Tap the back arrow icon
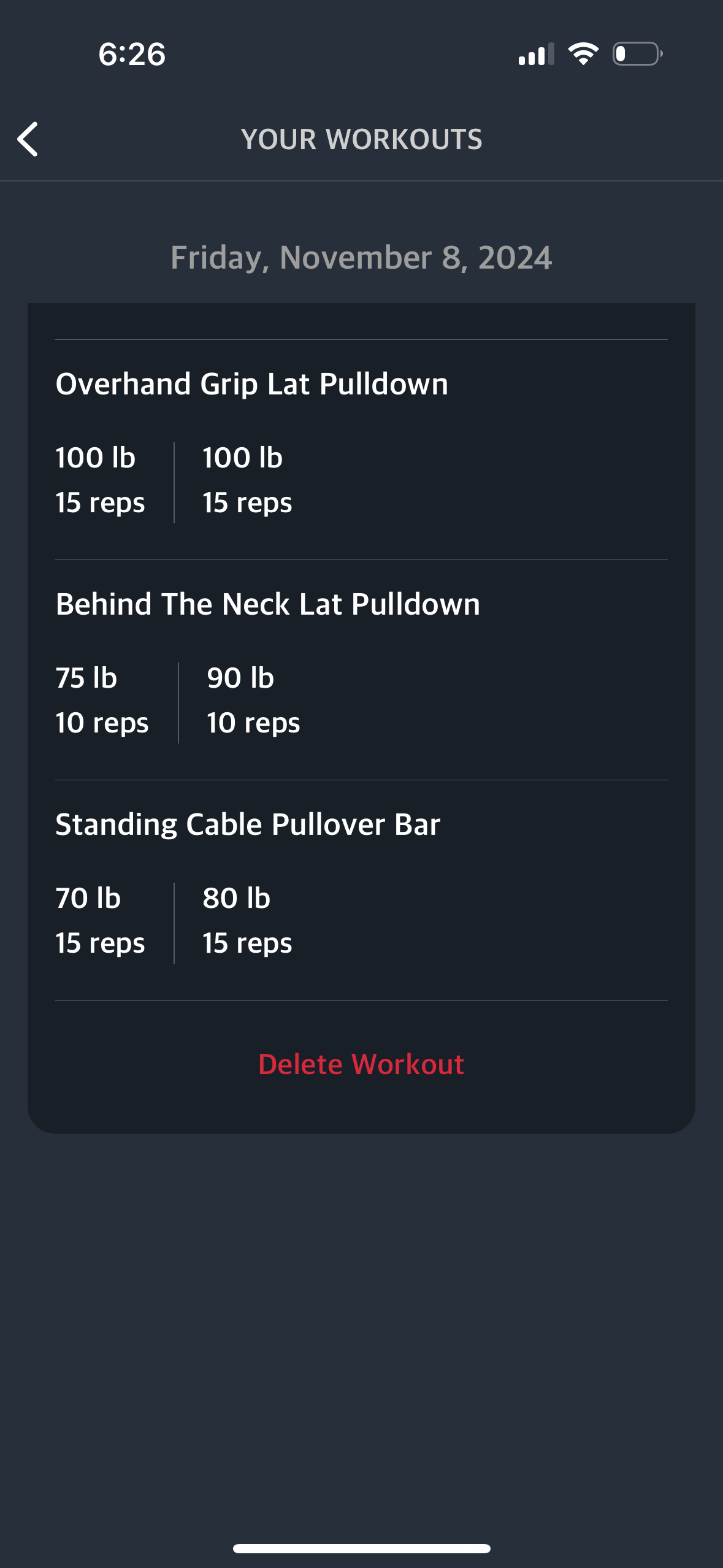The image size is (723, 1568). point(28,139)
